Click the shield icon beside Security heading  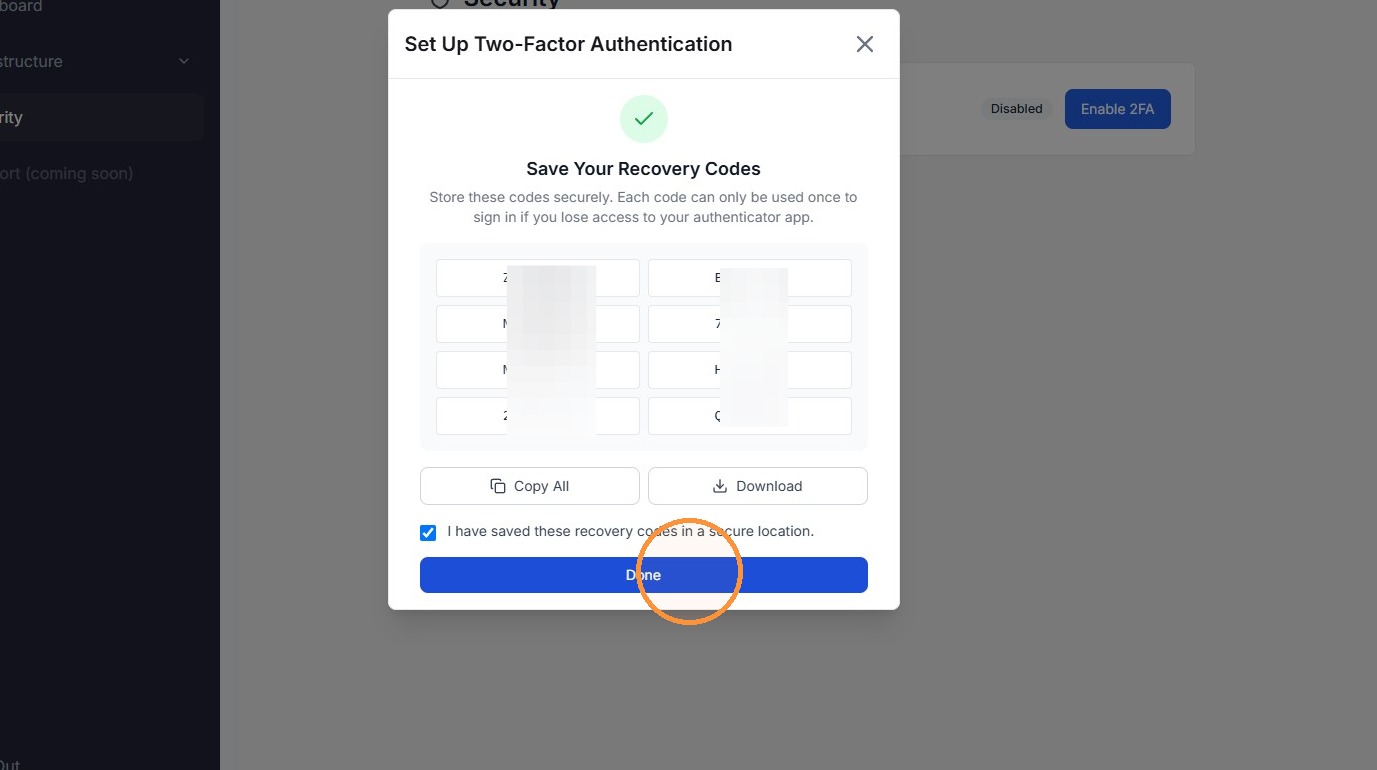[439, 3]
